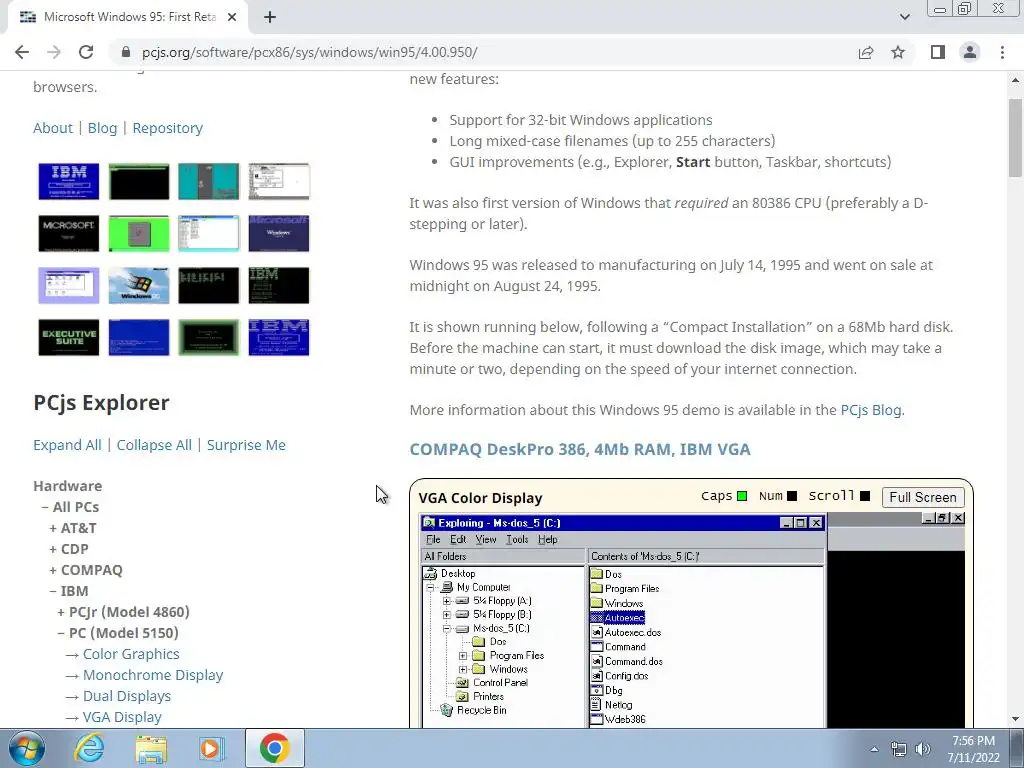
Task: Open the browser side panel icon
Action: click(938, 52)
